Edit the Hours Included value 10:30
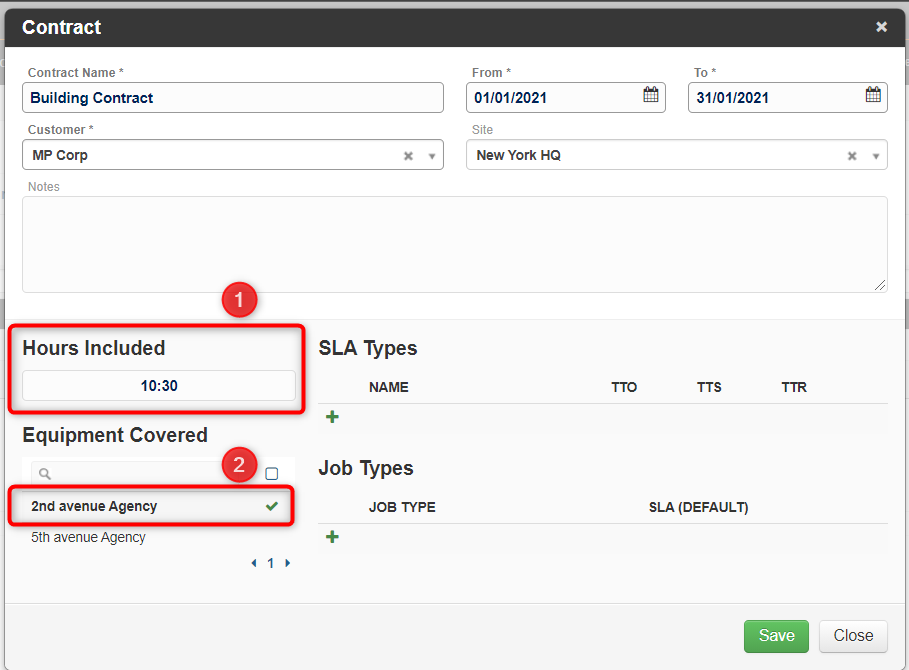Image resolution: width=909 pixels, height=670 pixels. tap(159, 385)
